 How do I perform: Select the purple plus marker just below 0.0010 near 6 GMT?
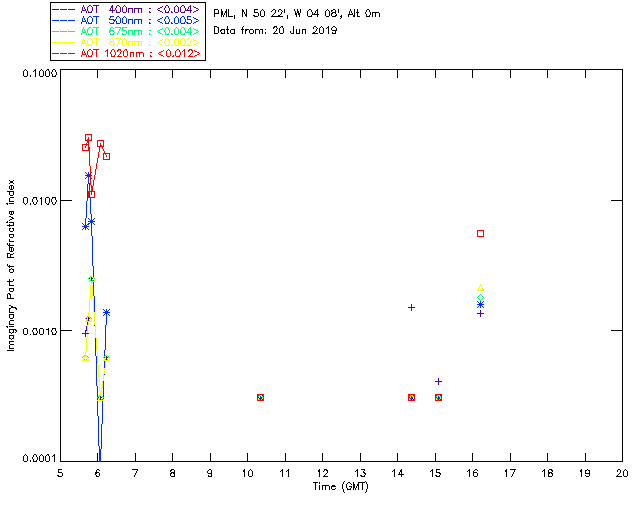pyautogui.click(x=85, y=334)
